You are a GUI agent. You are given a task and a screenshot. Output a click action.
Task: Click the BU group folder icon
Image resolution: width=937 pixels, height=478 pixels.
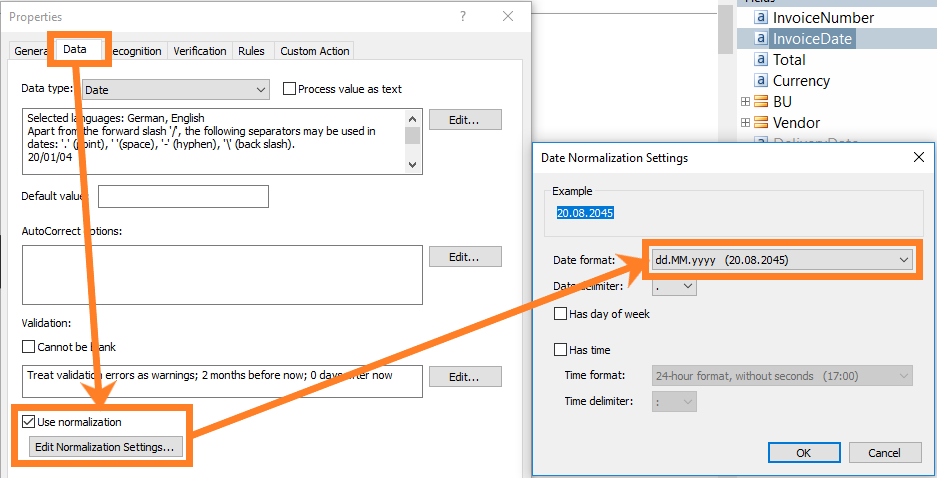click(761, 101)
